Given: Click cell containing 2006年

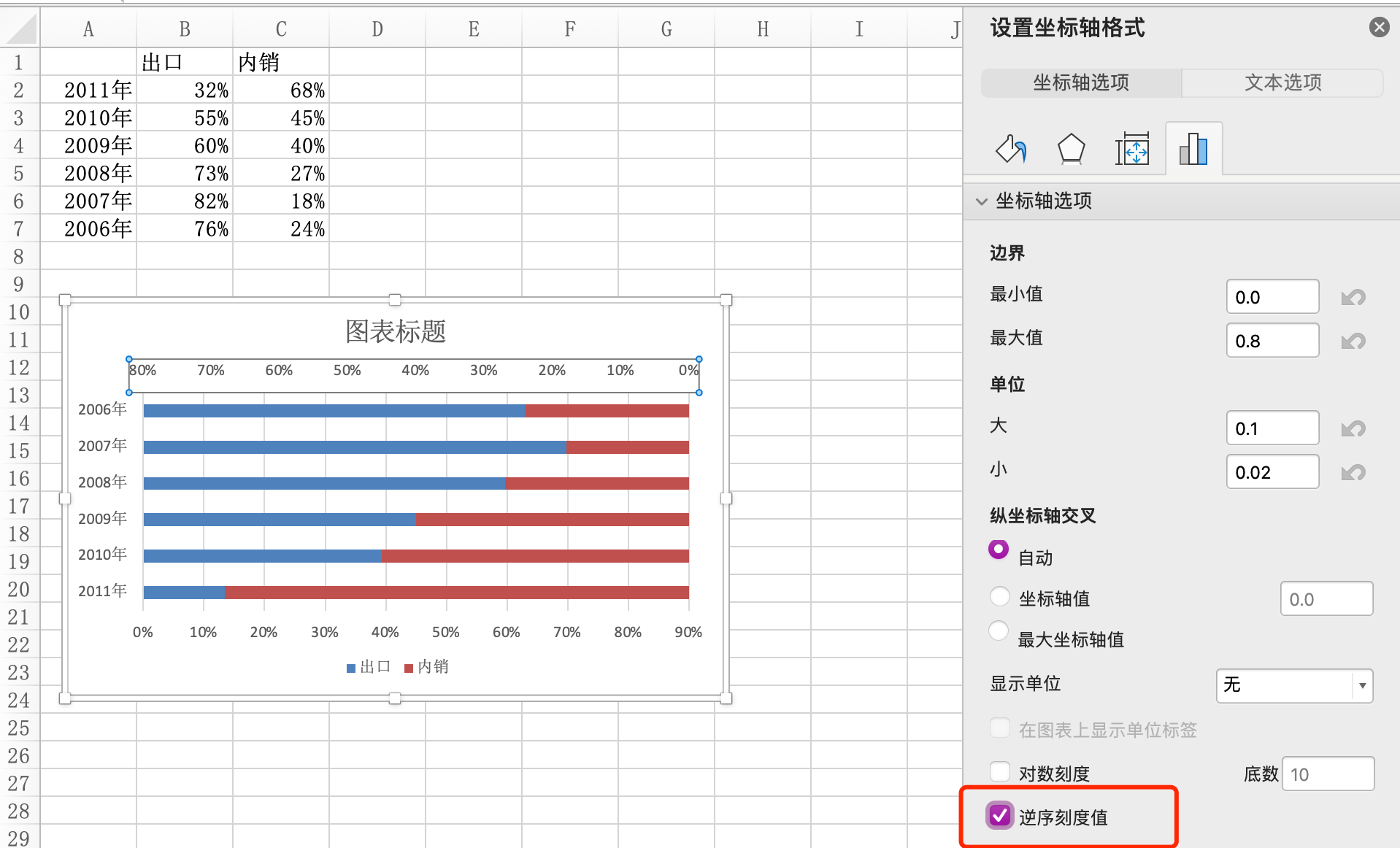Looking at the screenshot, I should [88, 229].
